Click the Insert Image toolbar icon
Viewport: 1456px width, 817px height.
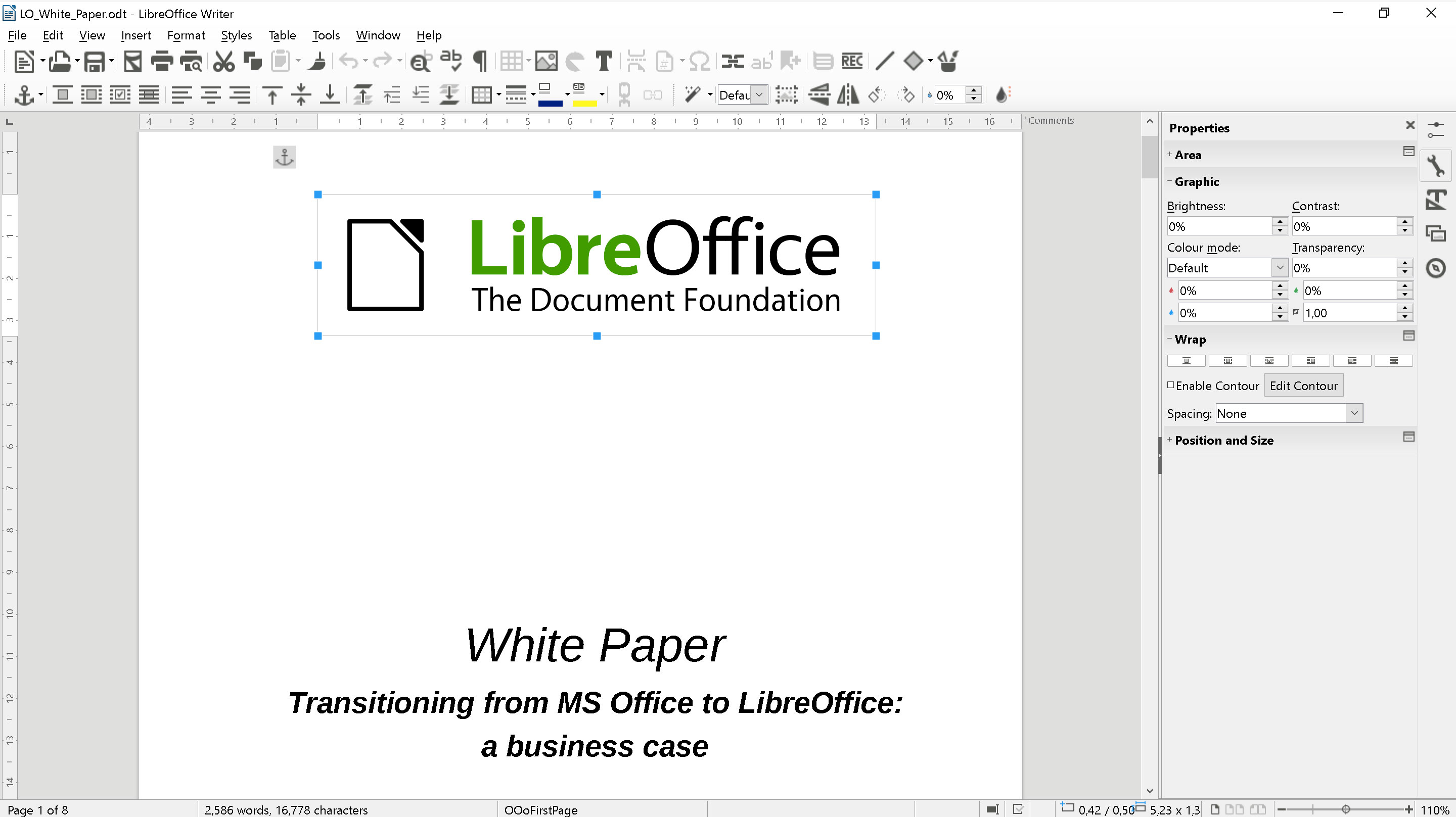click(x=546, y=61)
